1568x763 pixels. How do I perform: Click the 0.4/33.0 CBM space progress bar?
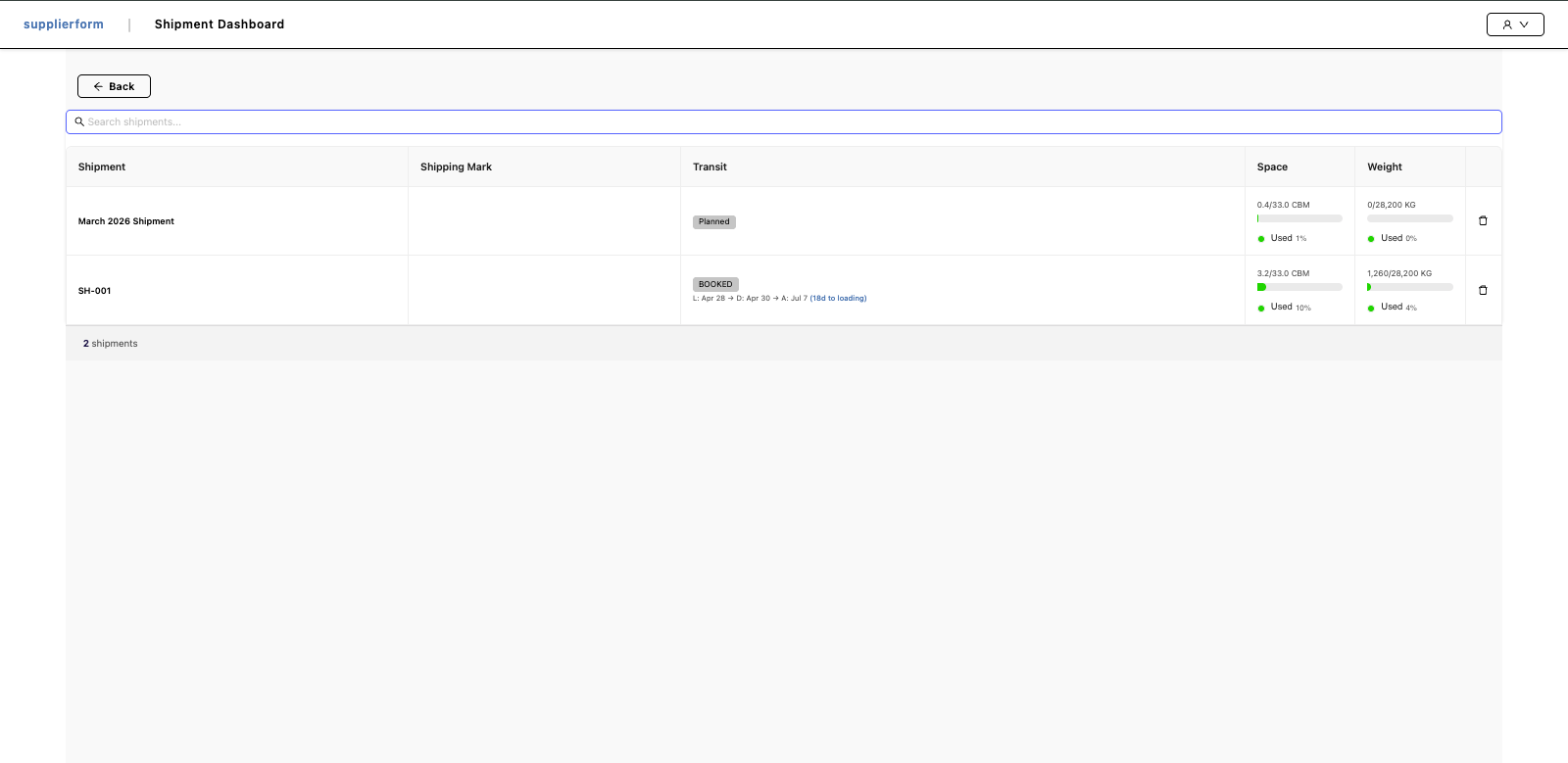1299,218
